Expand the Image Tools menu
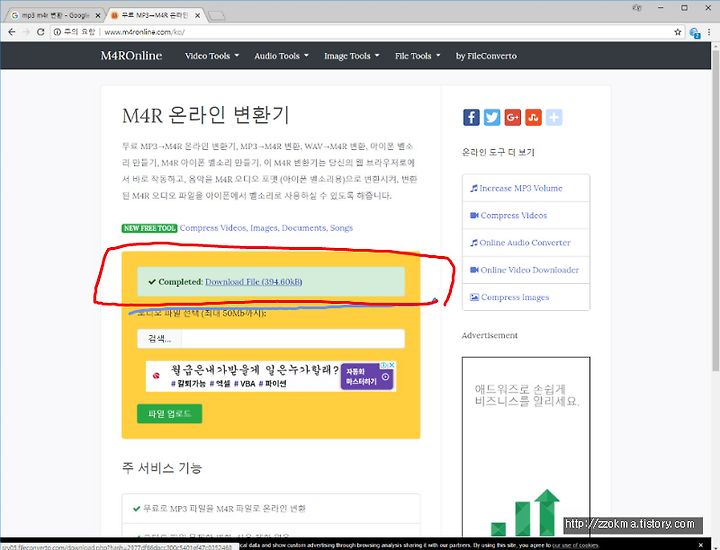The width and height of the screenshot is (720, 550). [351, 56]
